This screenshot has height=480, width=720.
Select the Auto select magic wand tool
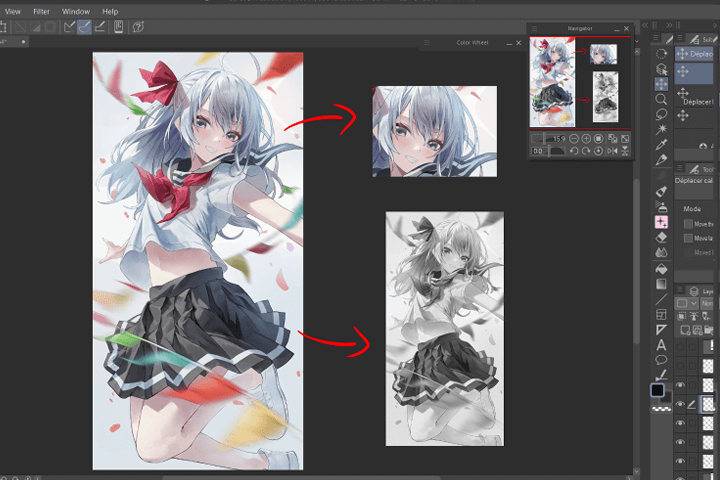[661, 129]
